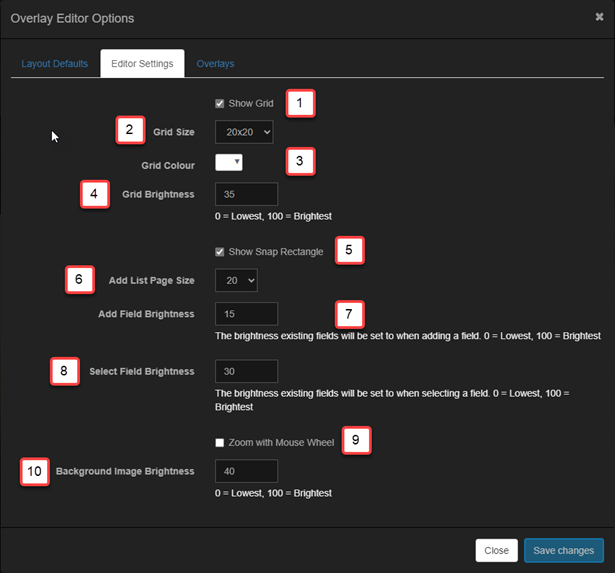Open the Overlays tab
The image size is (615, 573).
click(x=215, y=64)
